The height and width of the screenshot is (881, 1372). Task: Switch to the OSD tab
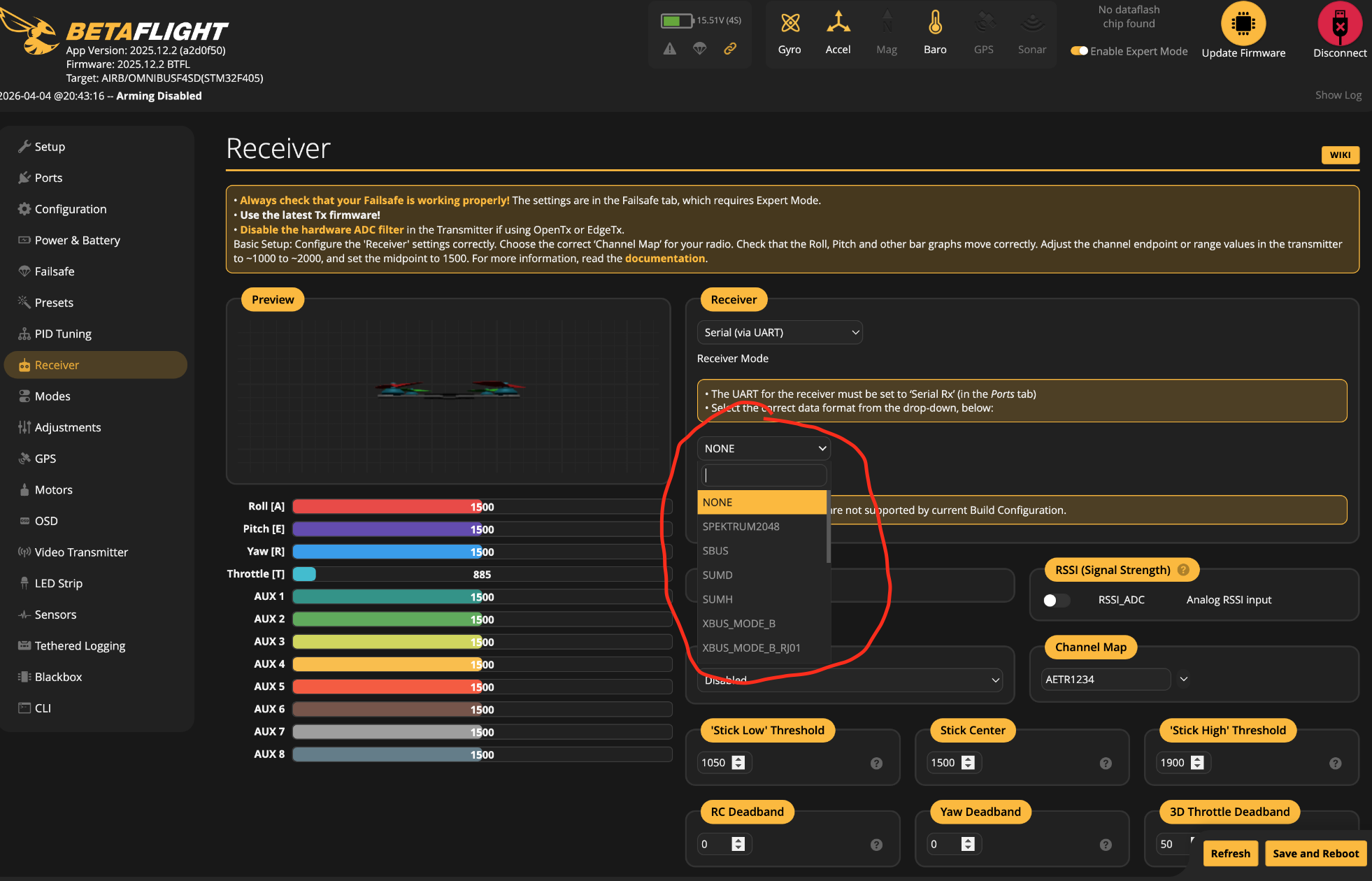pos(96,521)
